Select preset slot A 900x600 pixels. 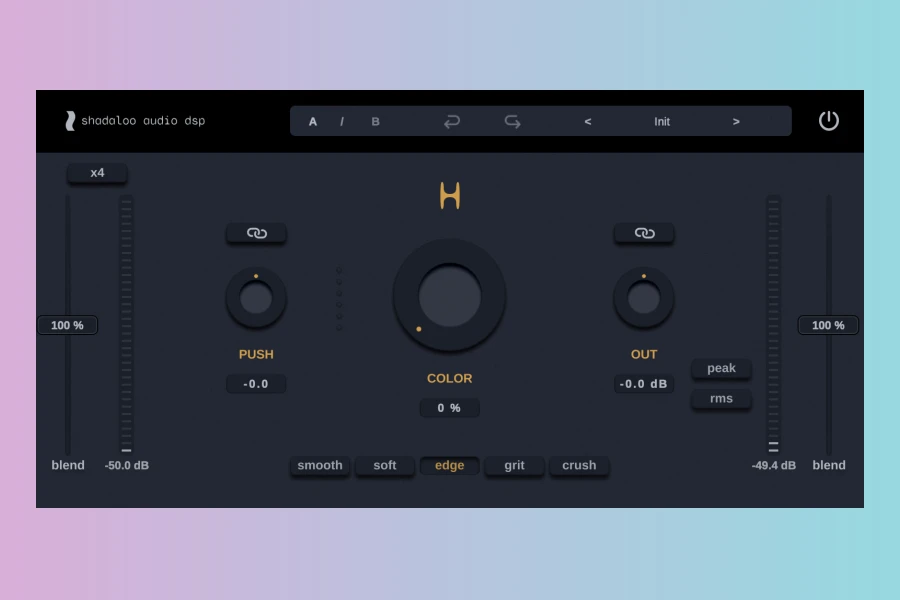coord(313,122)
